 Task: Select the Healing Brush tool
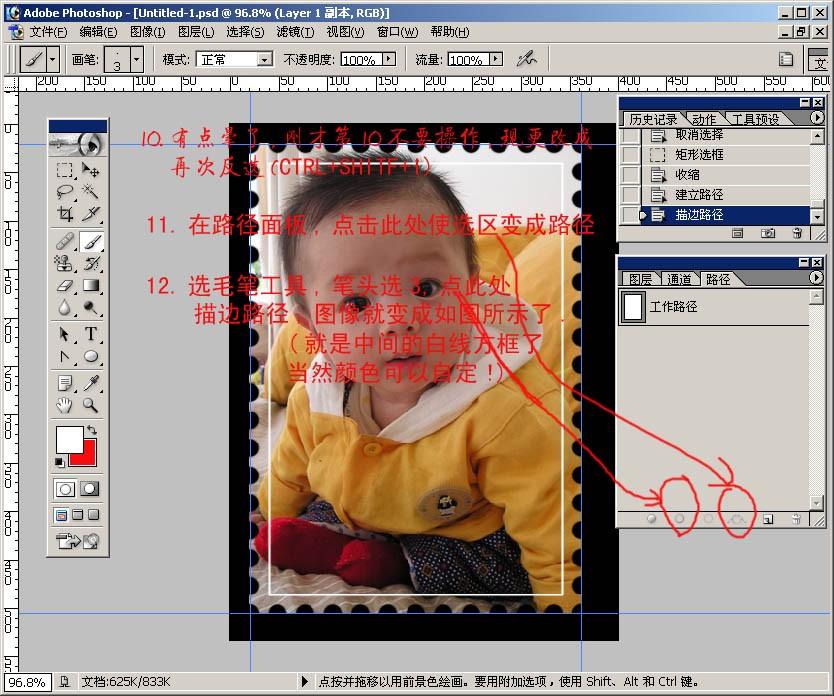click(65, 242)
